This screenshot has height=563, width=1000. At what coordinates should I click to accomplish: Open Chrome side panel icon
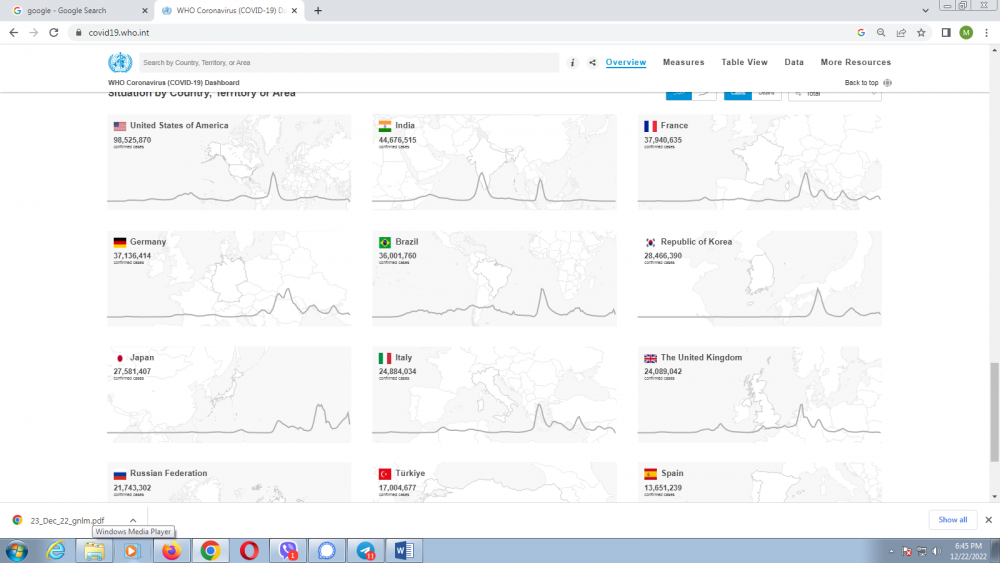[946, 32]
